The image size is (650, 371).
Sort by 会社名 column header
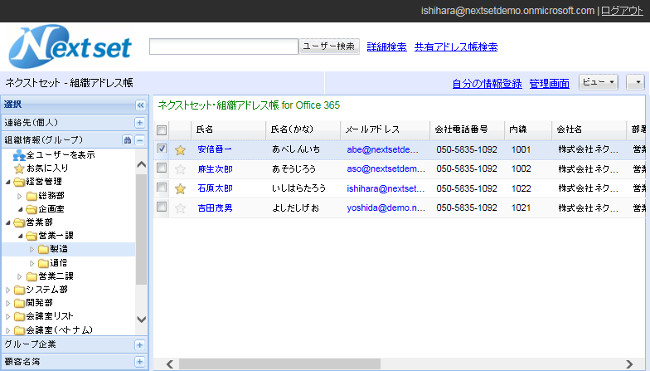589,130
